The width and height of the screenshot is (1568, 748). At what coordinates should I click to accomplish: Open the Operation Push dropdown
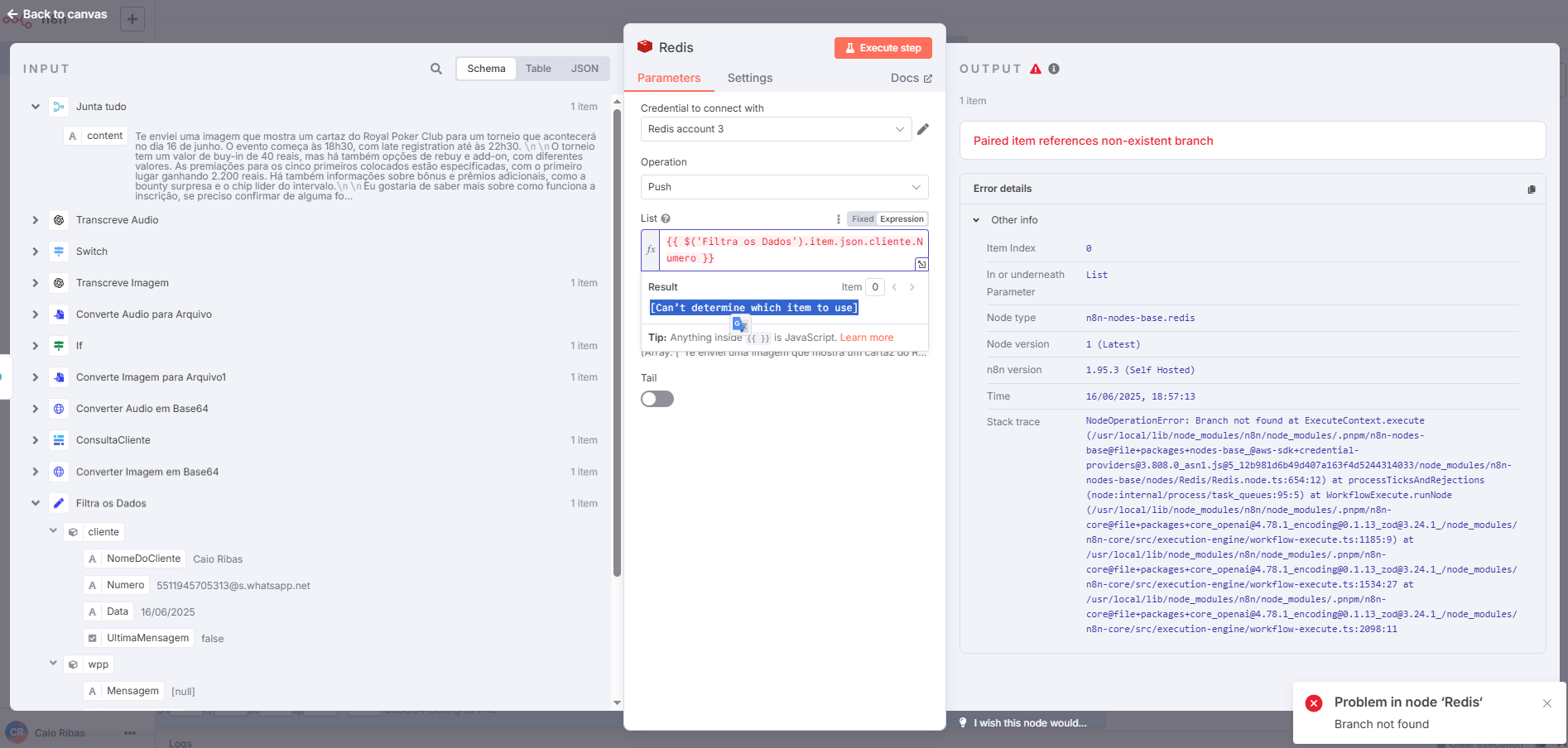784,187
